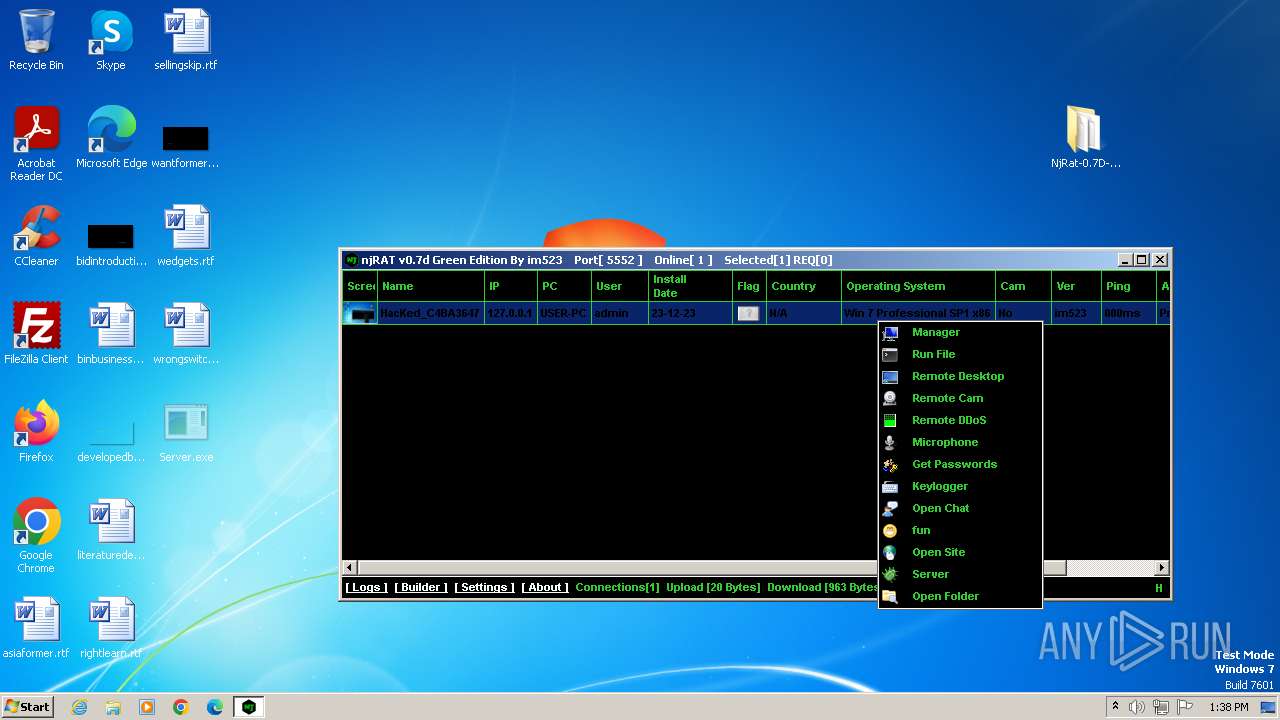The height and width of the screenshot is (720, 1280).
Task: Select the Acrobat Reader DC desktop icon
Action: (36, 145)
